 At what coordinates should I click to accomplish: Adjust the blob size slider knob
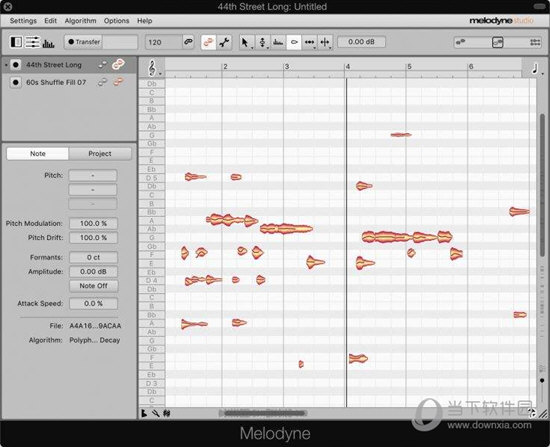click(x=542, y=380)
